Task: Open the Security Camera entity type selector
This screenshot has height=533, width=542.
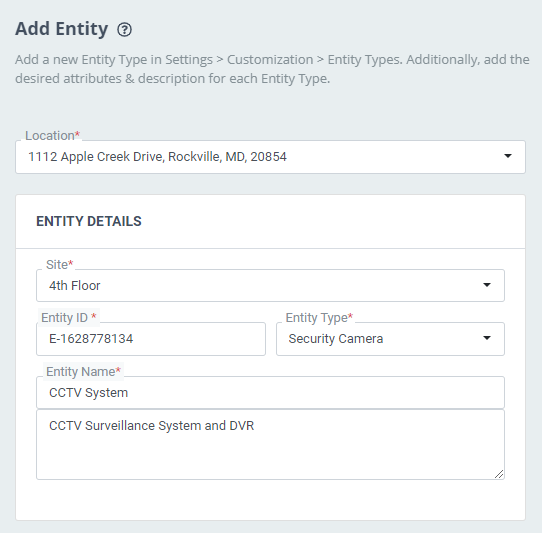Action: point(390,339)
